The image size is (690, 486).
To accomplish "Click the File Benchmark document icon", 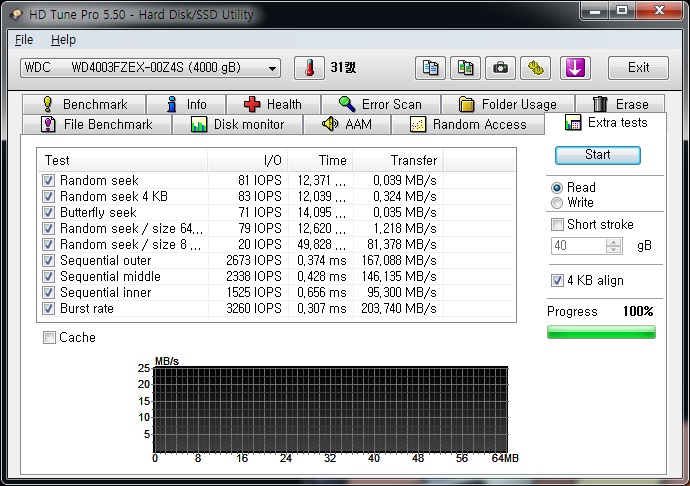I will pos(48,125).
